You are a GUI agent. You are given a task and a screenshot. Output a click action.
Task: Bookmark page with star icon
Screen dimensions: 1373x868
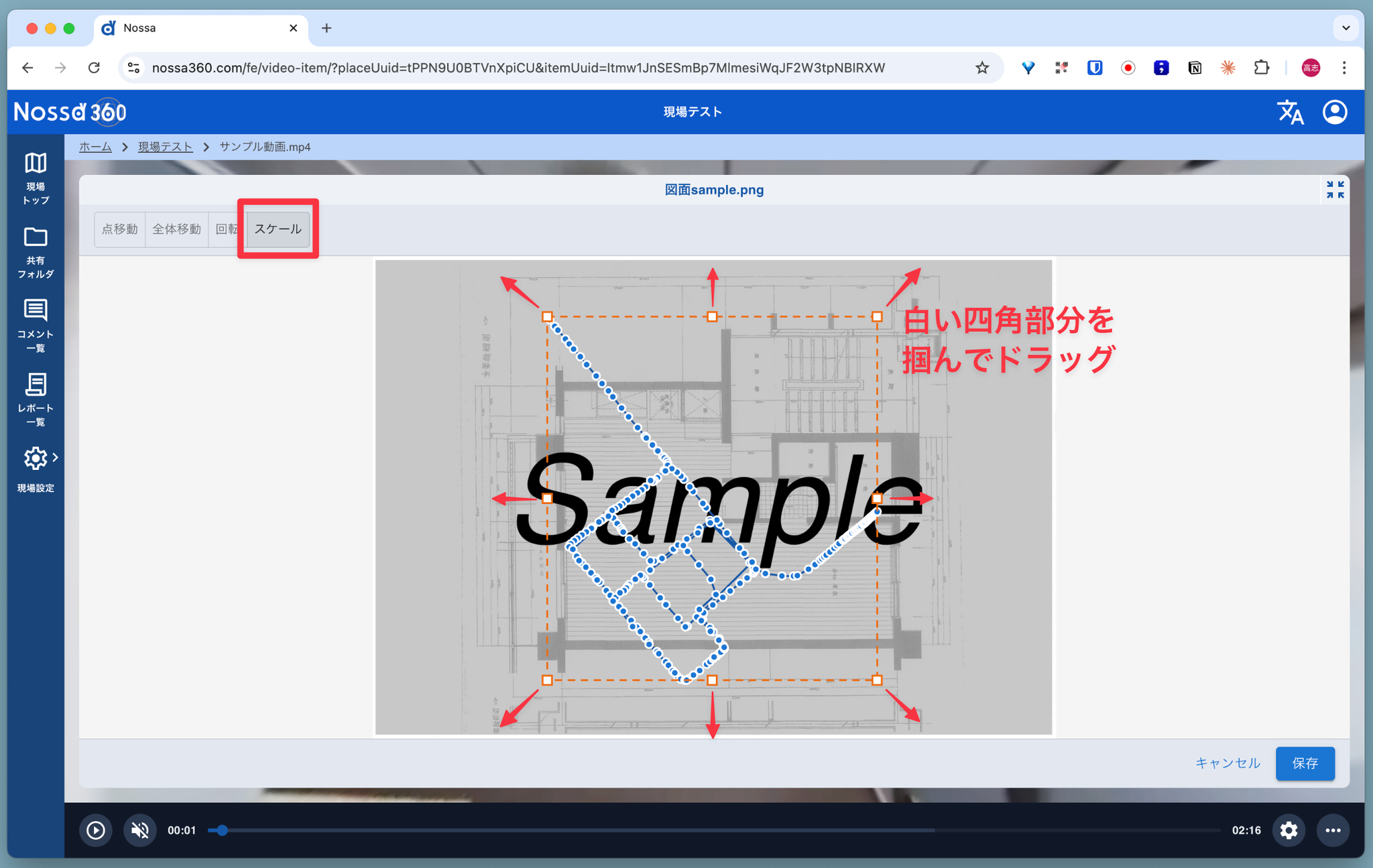(x=981, y=68)
